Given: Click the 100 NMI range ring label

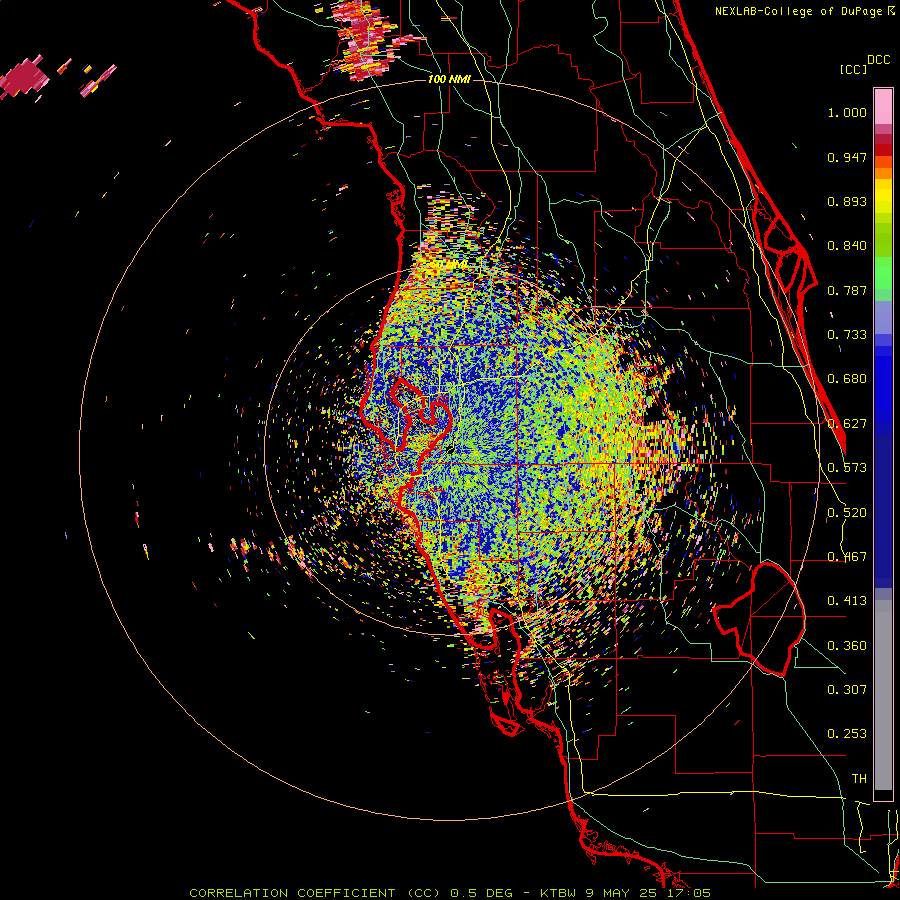Looking at the screenshot, I should pyautogui.click(x=449, y=79).
